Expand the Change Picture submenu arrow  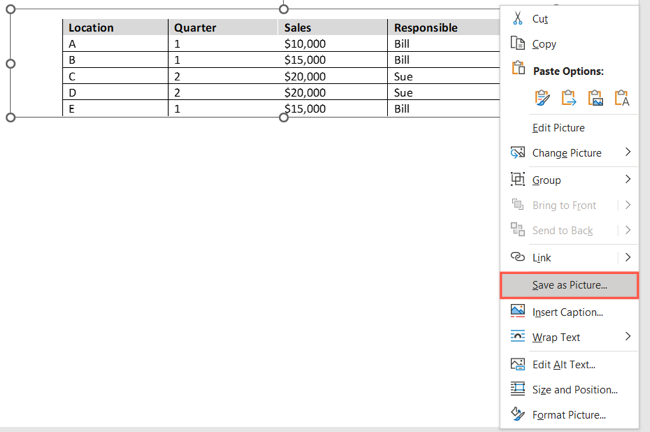628,152
